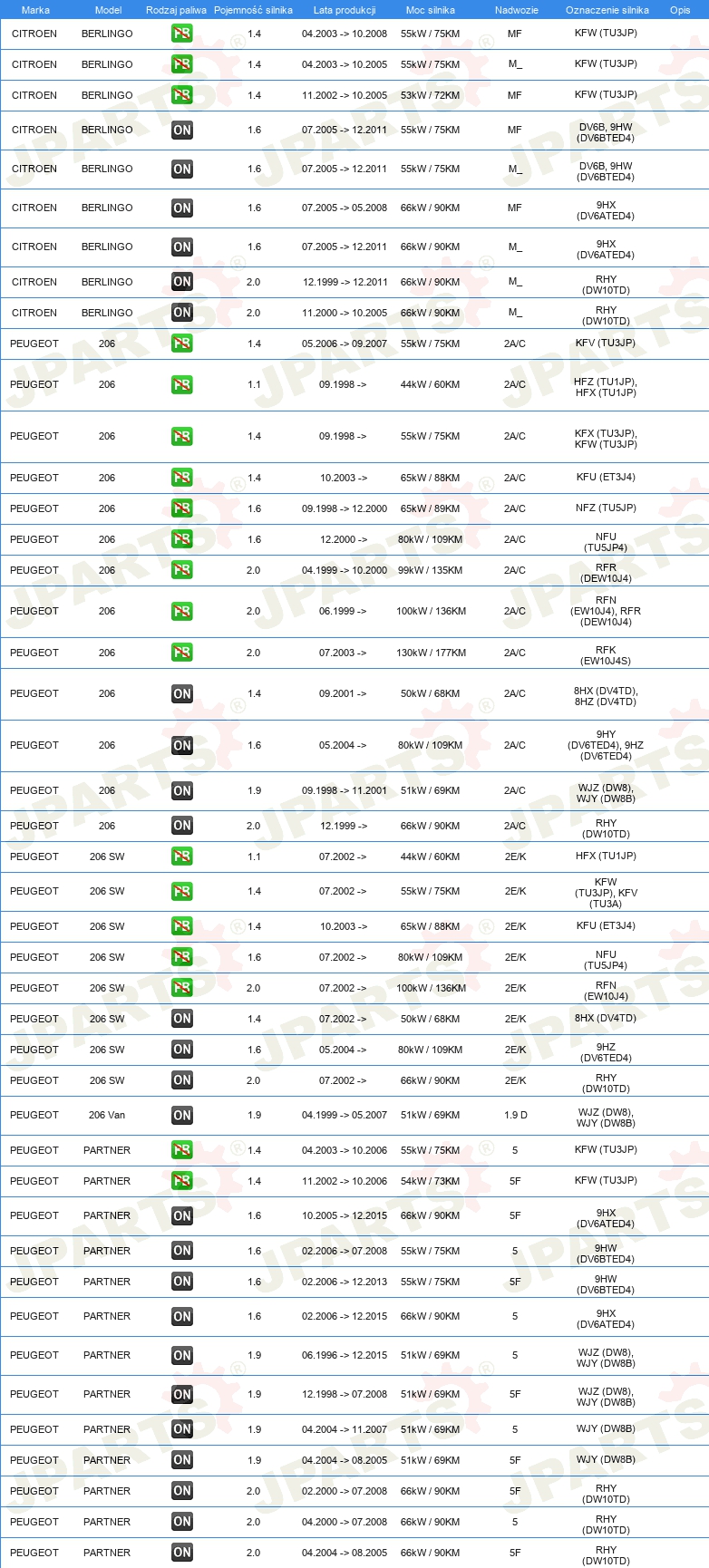Click the Pojemność silnika column header
This screenshot has width=709, height=1568.
(x=253, y=10)
